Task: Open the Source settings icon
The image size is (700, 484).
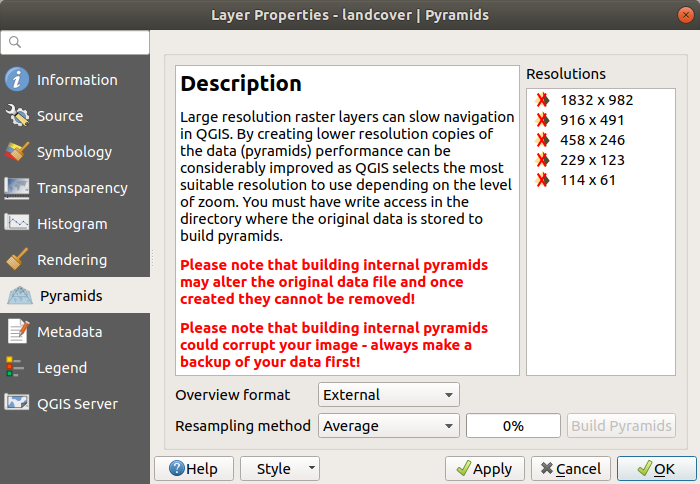Action: (17, 116)
